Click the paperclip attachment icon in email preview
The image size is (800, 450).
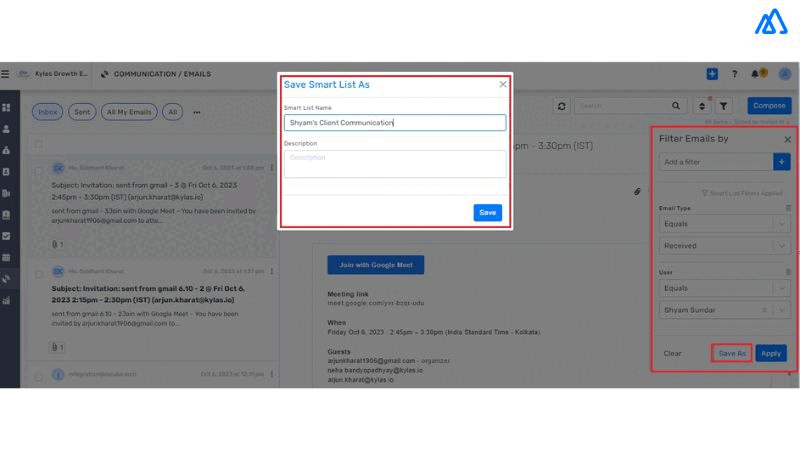[x=637, y=191]
